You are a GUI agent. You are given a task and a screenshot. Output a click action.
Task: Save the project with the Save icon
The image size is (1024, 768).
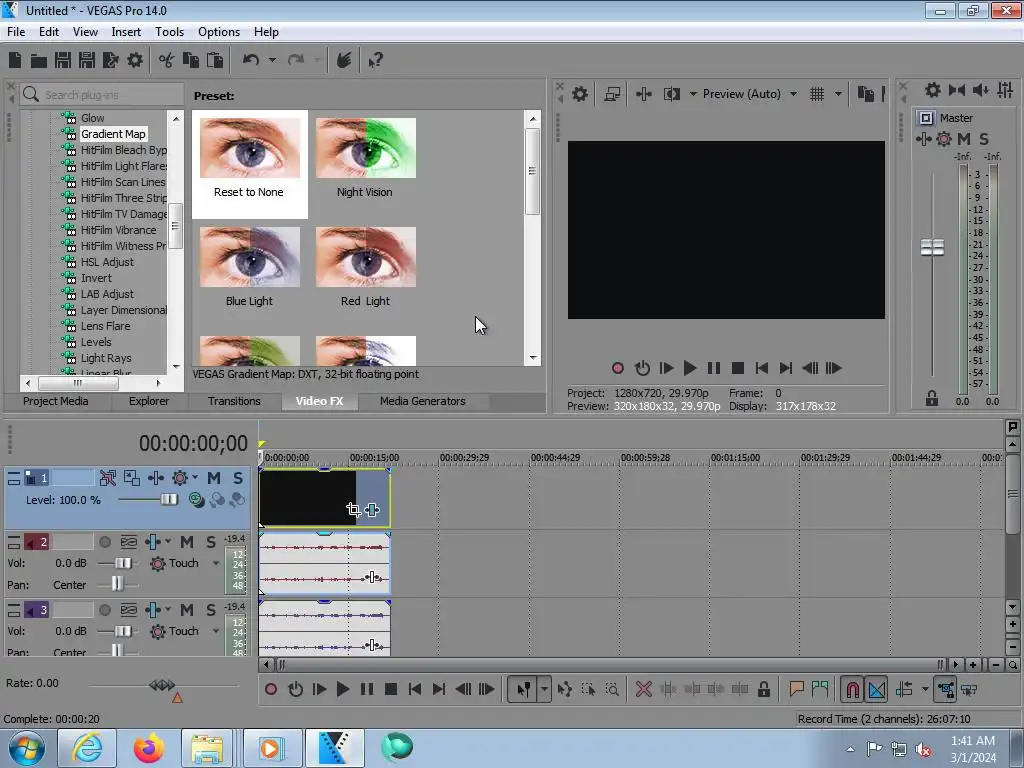point(63,60)
